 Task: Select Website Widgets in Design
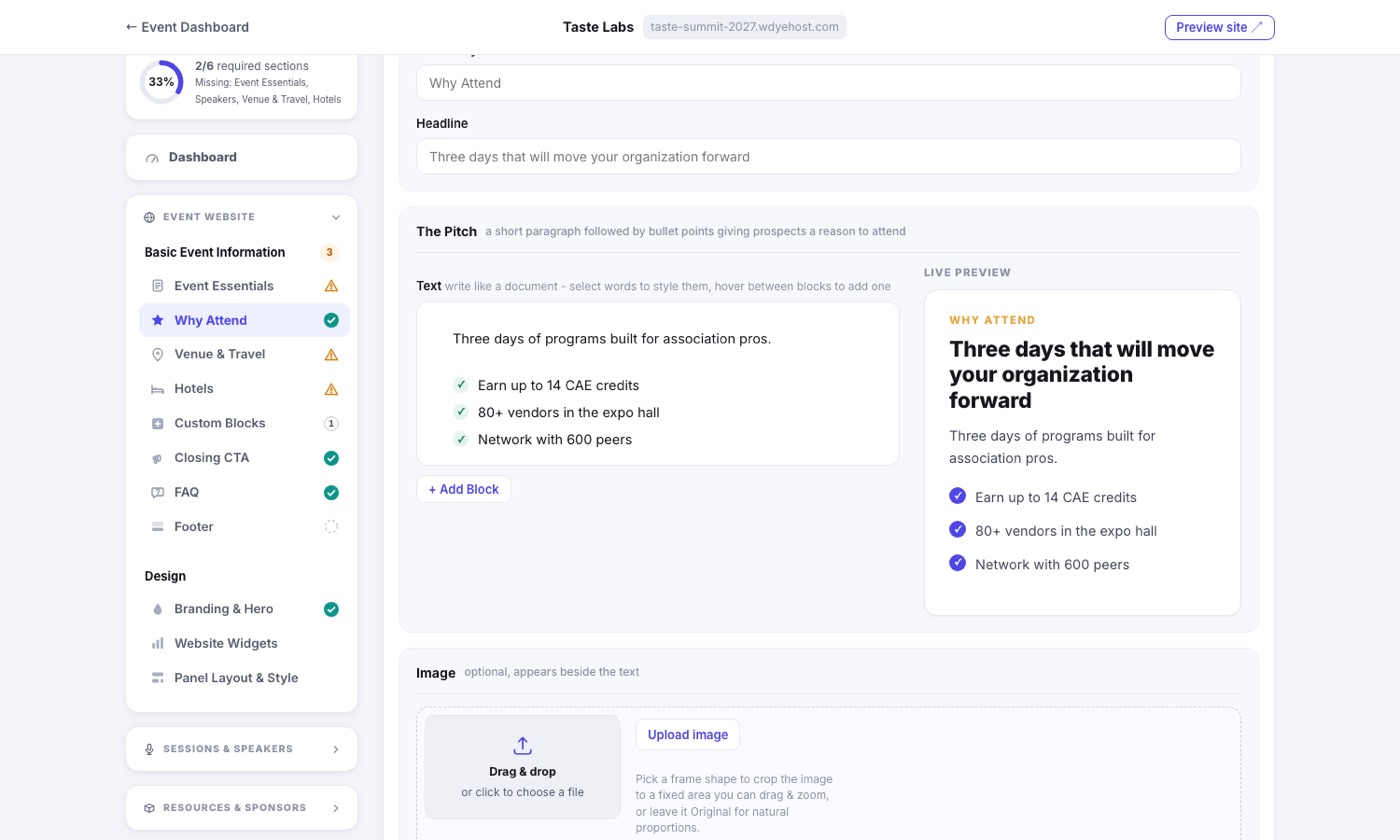coord(245,643)
